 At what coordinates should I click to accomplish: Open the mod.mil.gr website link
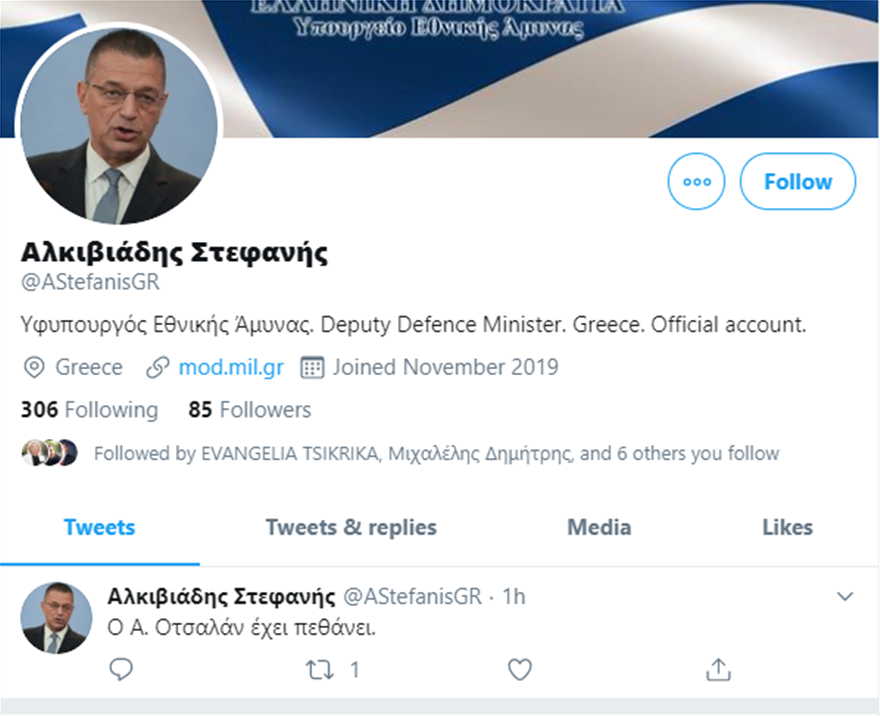coord(231,368)
